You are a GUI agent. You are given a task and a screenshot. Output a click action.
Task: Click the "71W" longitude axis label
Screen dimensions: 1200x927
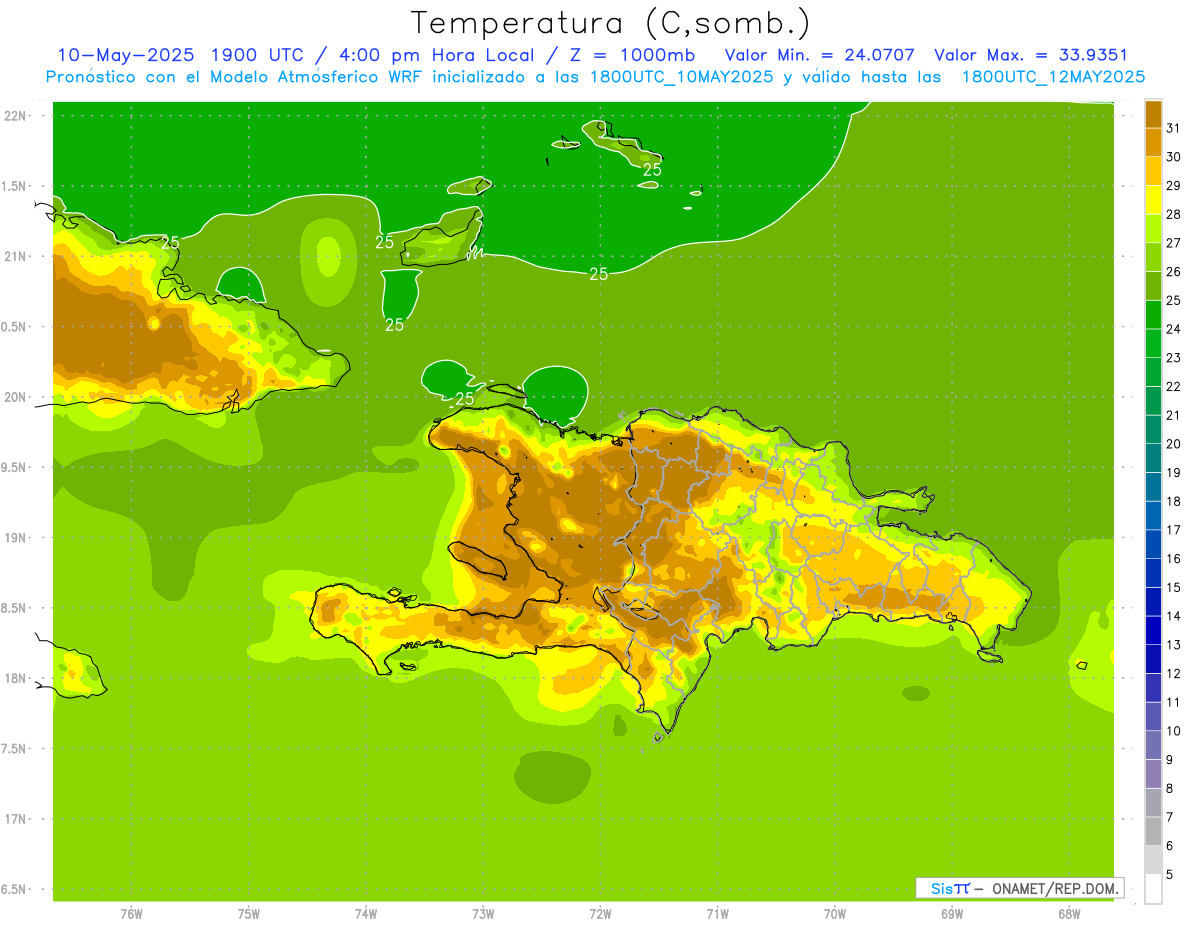click(x=717, y=914)
